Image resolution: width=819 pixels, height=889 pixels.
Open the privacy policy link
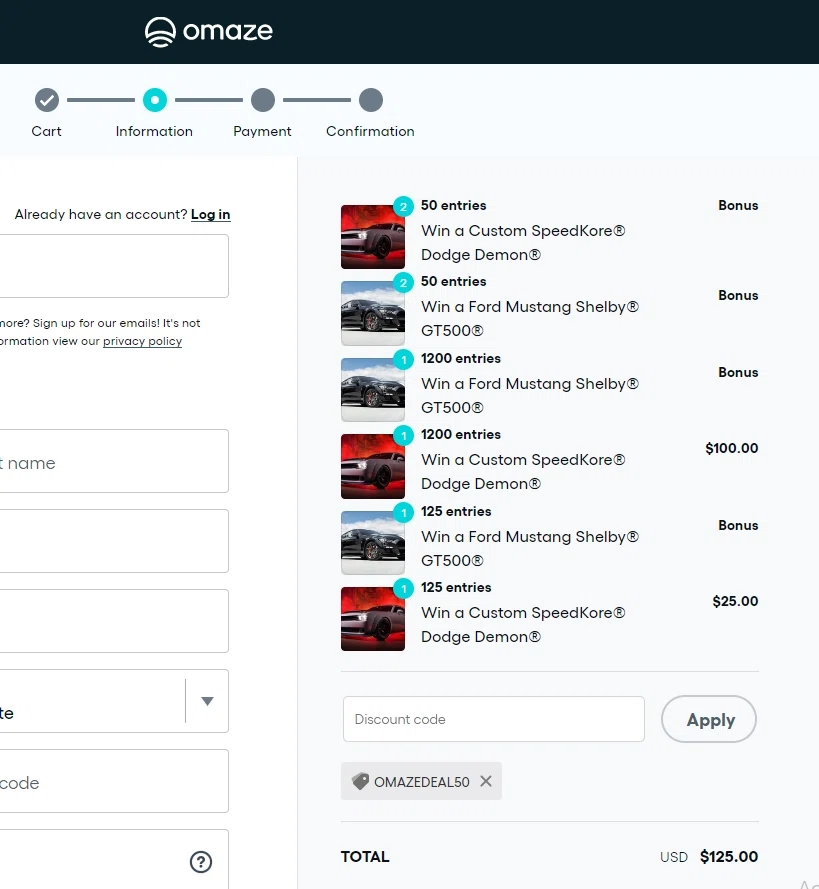142,341
